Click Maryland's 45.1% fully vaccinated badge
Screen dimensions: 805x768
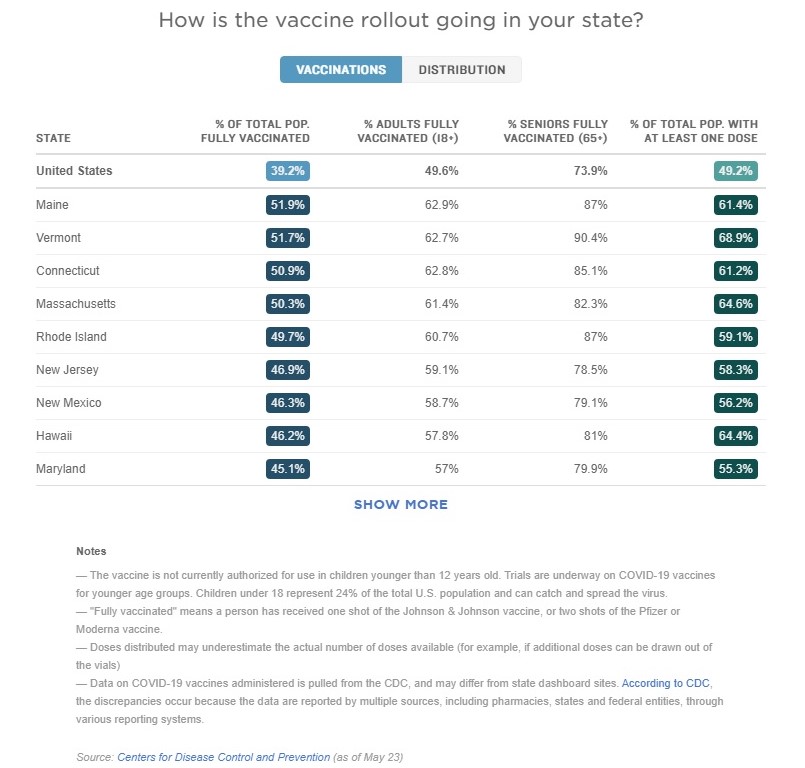(x=288, y=469)
